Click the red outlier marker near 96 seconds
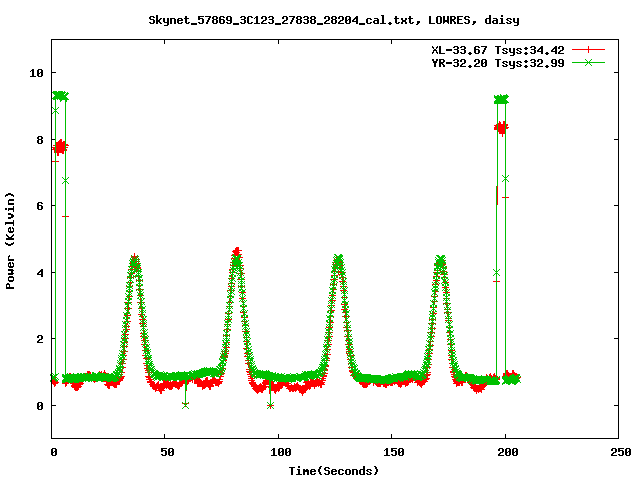The height and width of the screenshot is (480, 640). coord(270,405)
